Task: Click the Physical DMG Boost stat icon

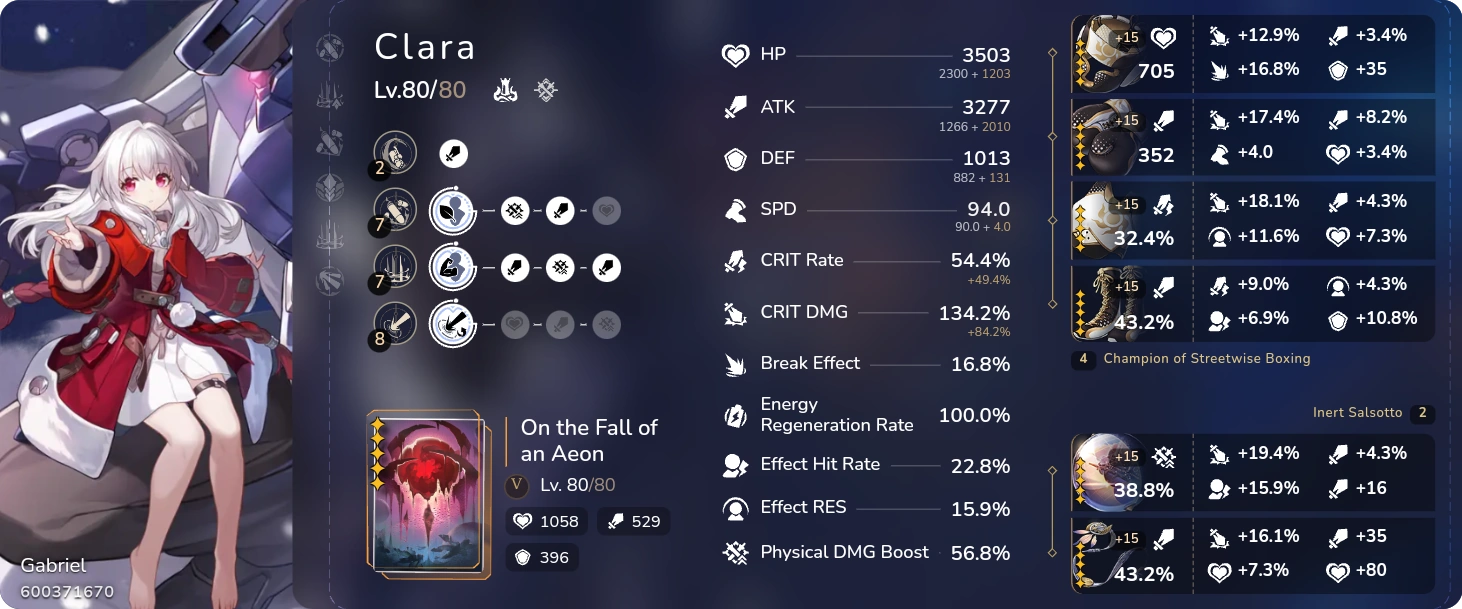Action: 735,551
